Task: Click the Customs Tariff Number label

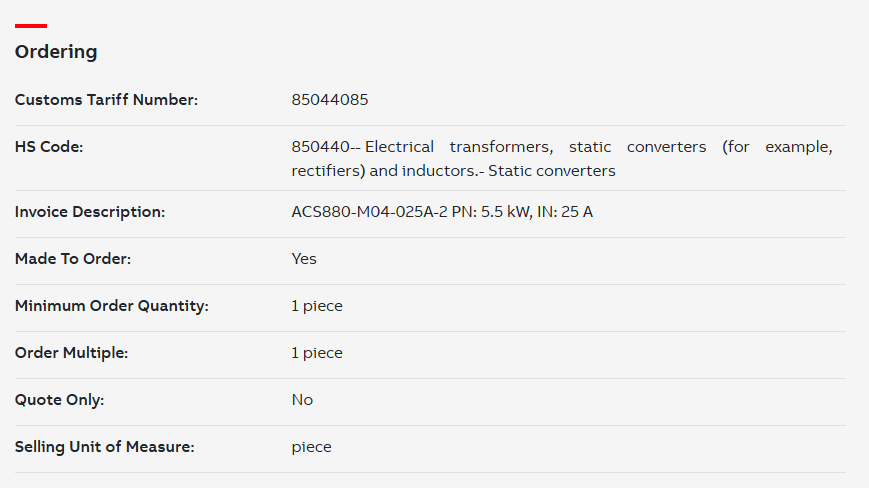Action: pos(106,100)
